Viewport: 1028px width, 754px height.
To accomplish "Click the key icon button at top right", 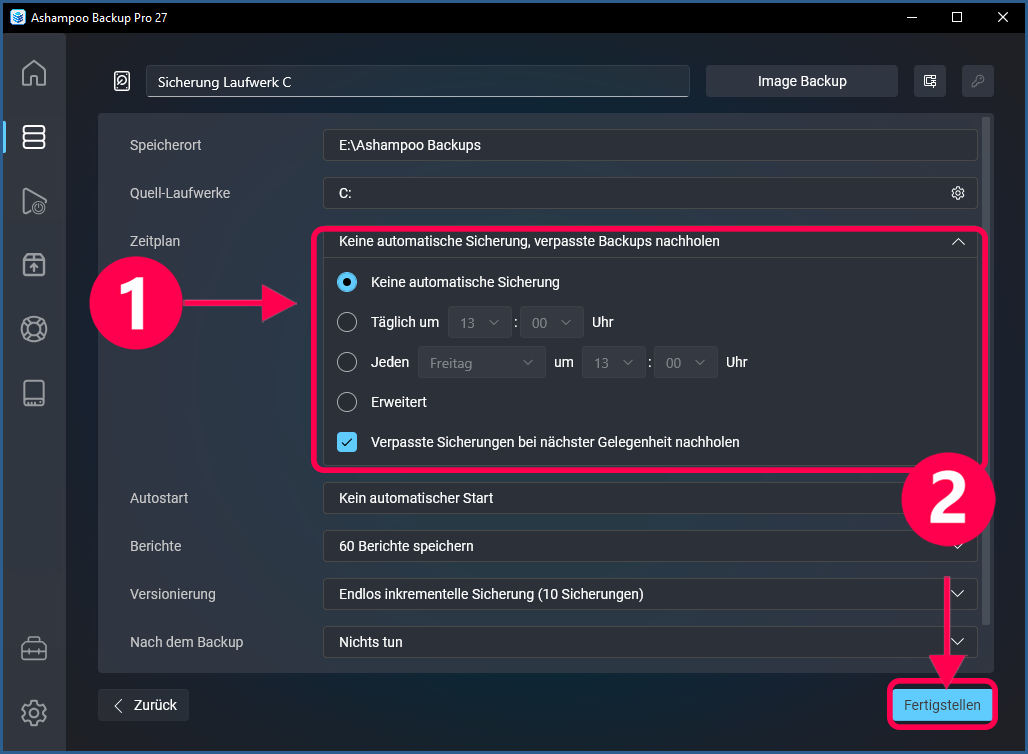I will pyautogui.click(x=978, y=81).
